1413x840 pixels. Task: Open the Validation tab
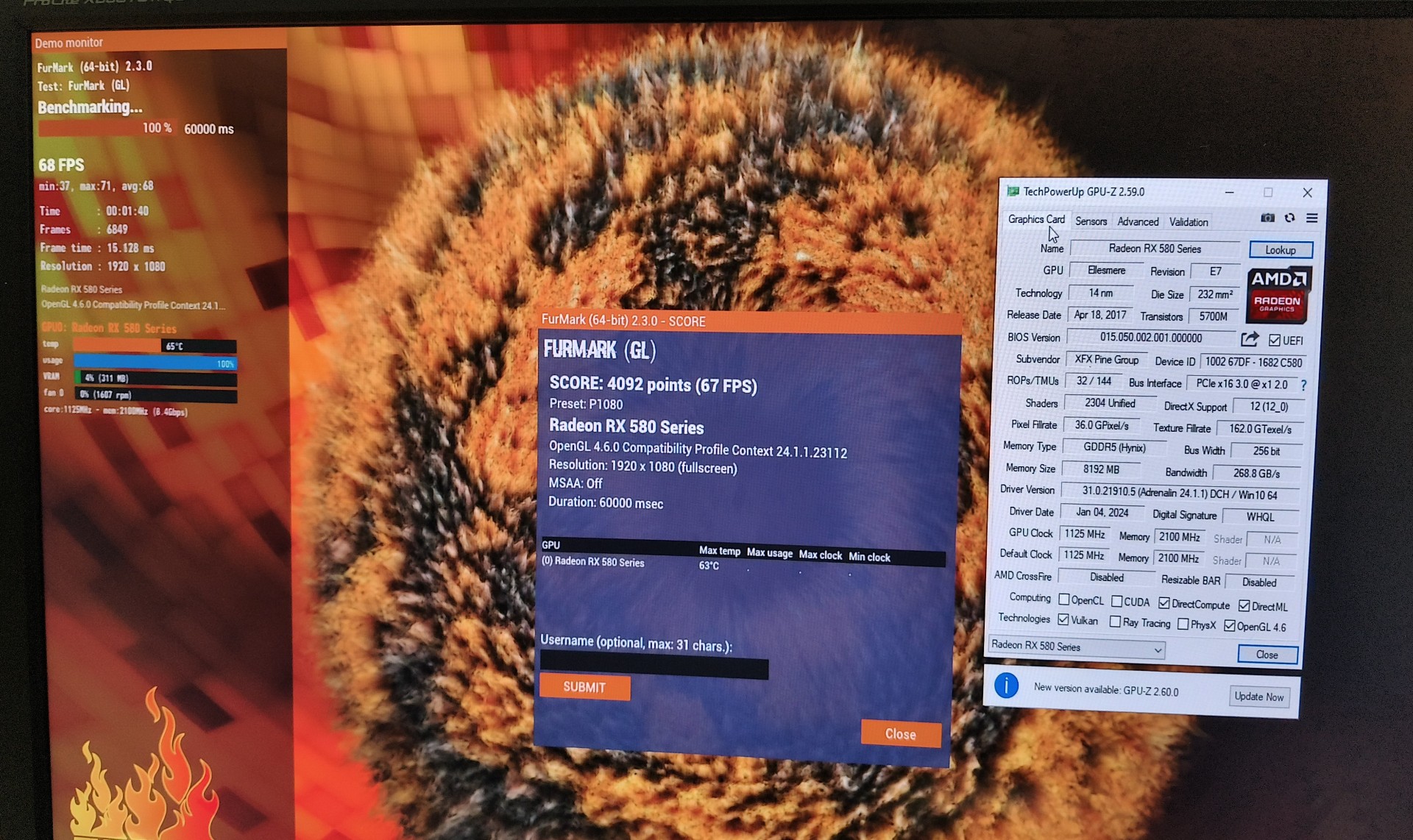(x=1189, y=222)
